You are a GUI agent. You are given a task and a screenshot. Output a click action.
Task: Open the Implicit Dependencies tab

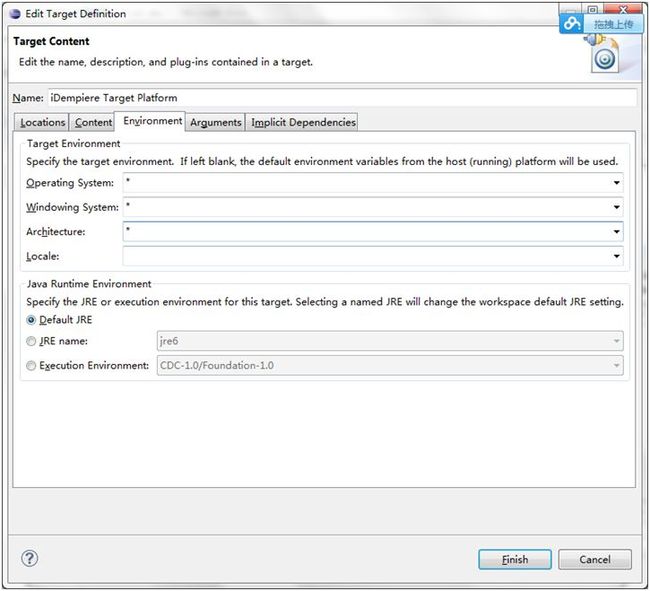(x=303, y=122)
